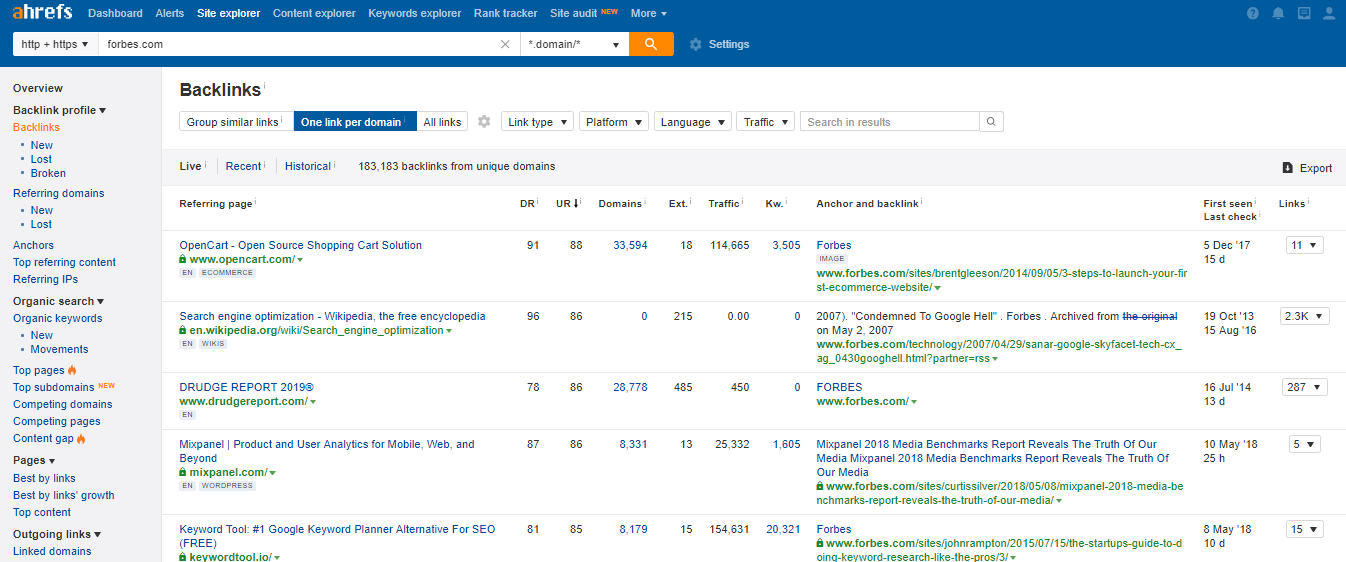Click the Settings gear icon in header
The image size is (1346, 562).
(x=696, y=44)
